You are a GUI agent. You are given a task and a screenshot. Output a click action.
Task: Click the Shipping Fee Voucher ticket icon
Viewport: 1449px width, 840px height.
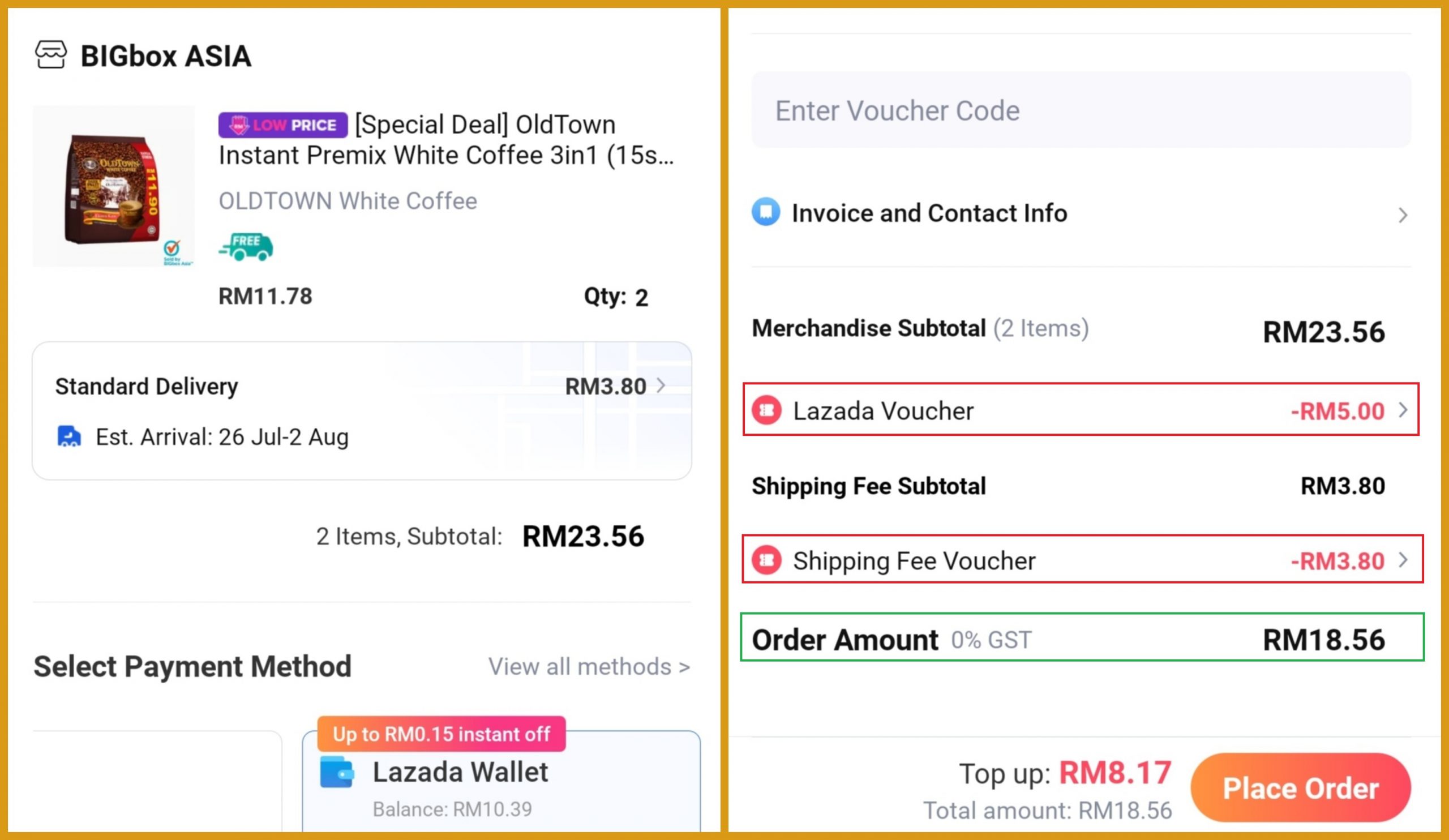tap(766, 560)
